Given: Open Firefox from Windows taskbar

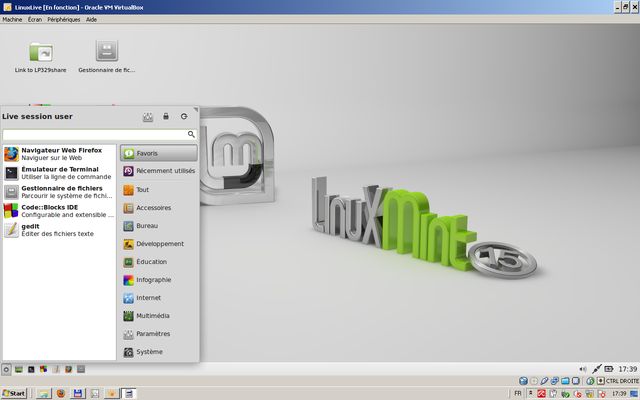Looking at the screenshot, I should coord(61,393).
